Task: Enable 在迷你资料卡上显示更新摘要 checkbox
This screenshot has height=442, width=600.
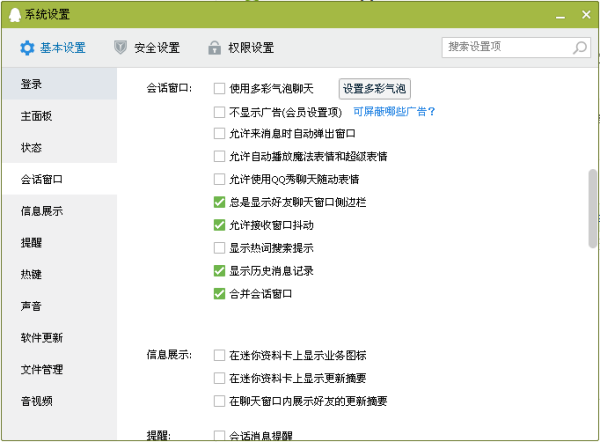Action: click(219, 378)
